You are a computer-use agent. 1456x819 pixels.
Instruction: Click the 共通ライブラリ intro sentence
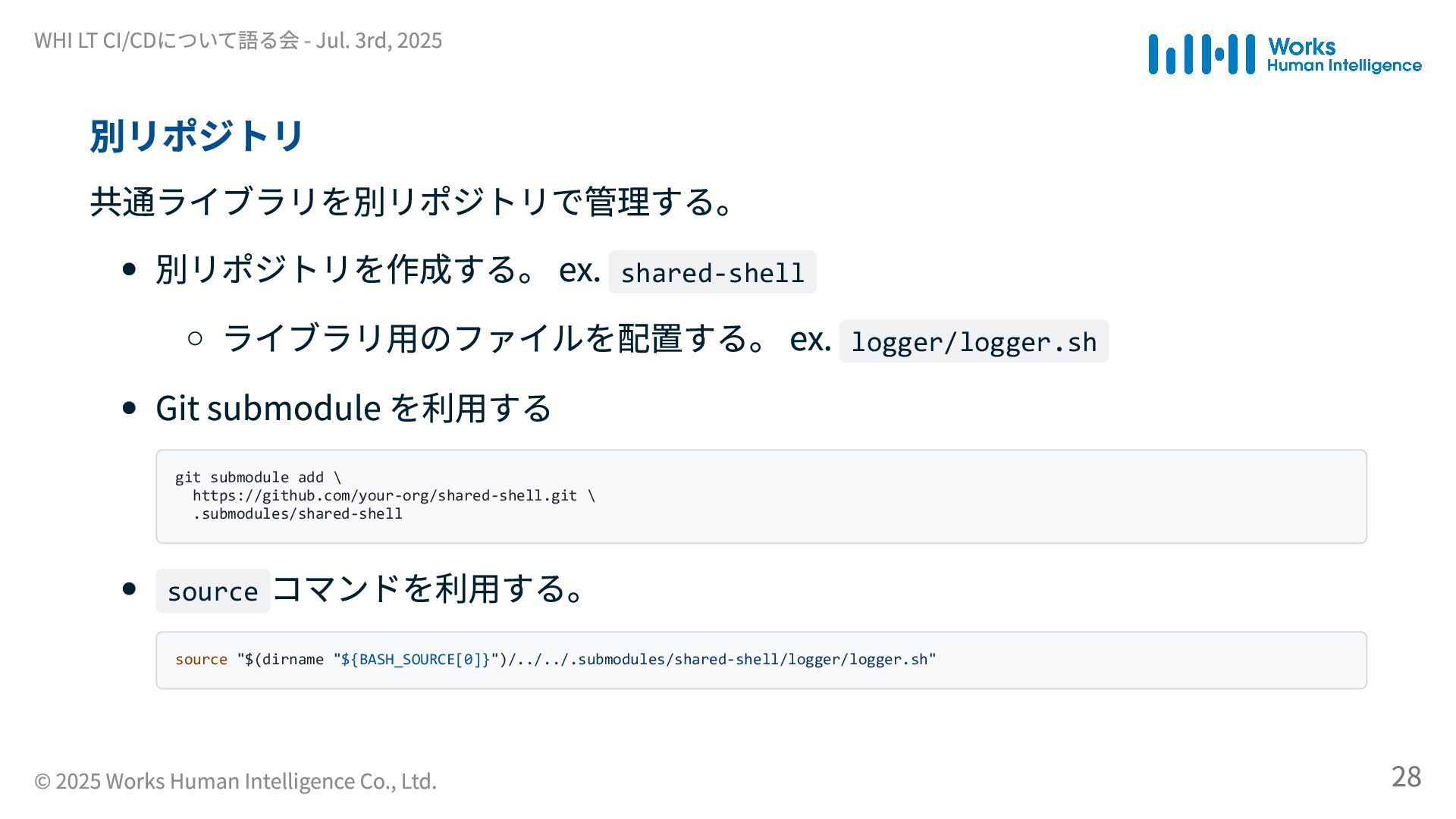point(412,202)
